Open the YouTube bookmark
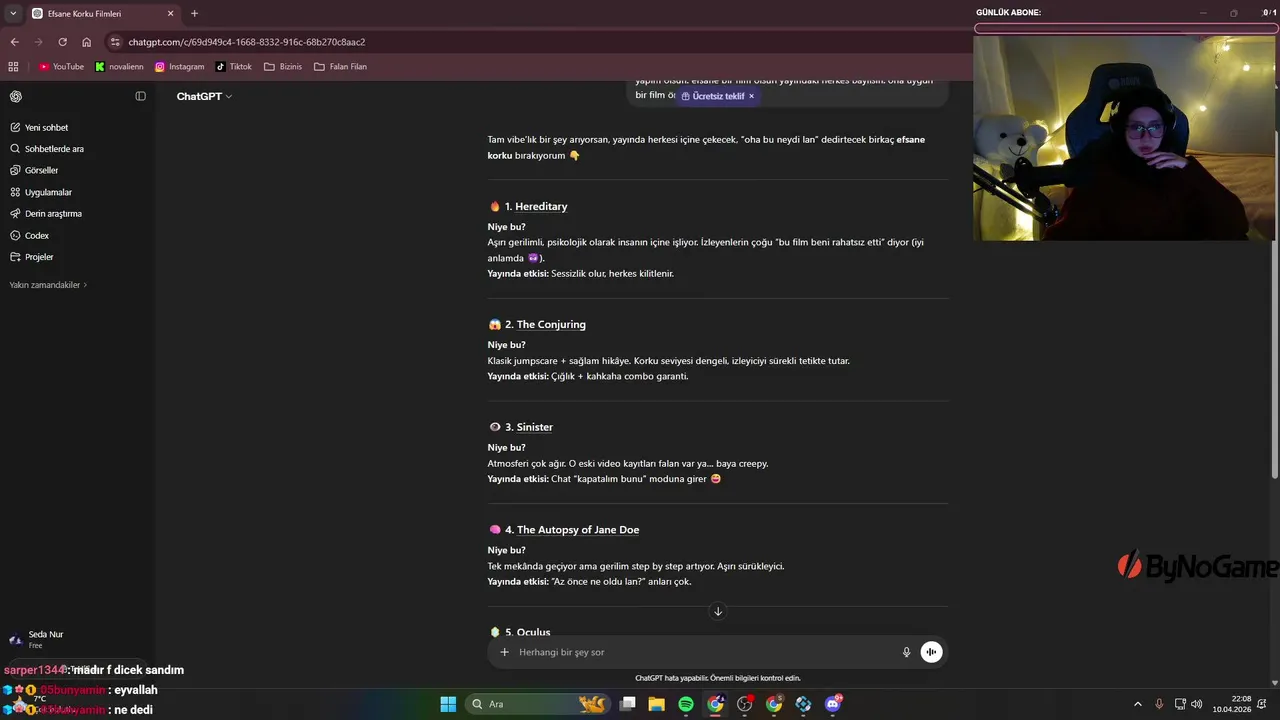The height and width of the screenshot is (720, 1280). tap(61, 67)
